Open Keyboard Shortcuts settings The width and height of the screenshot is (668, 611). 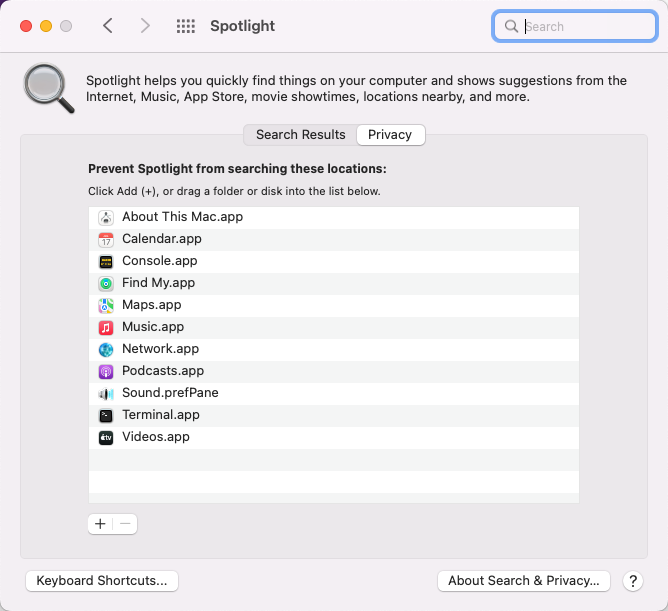tap(102, 581)
